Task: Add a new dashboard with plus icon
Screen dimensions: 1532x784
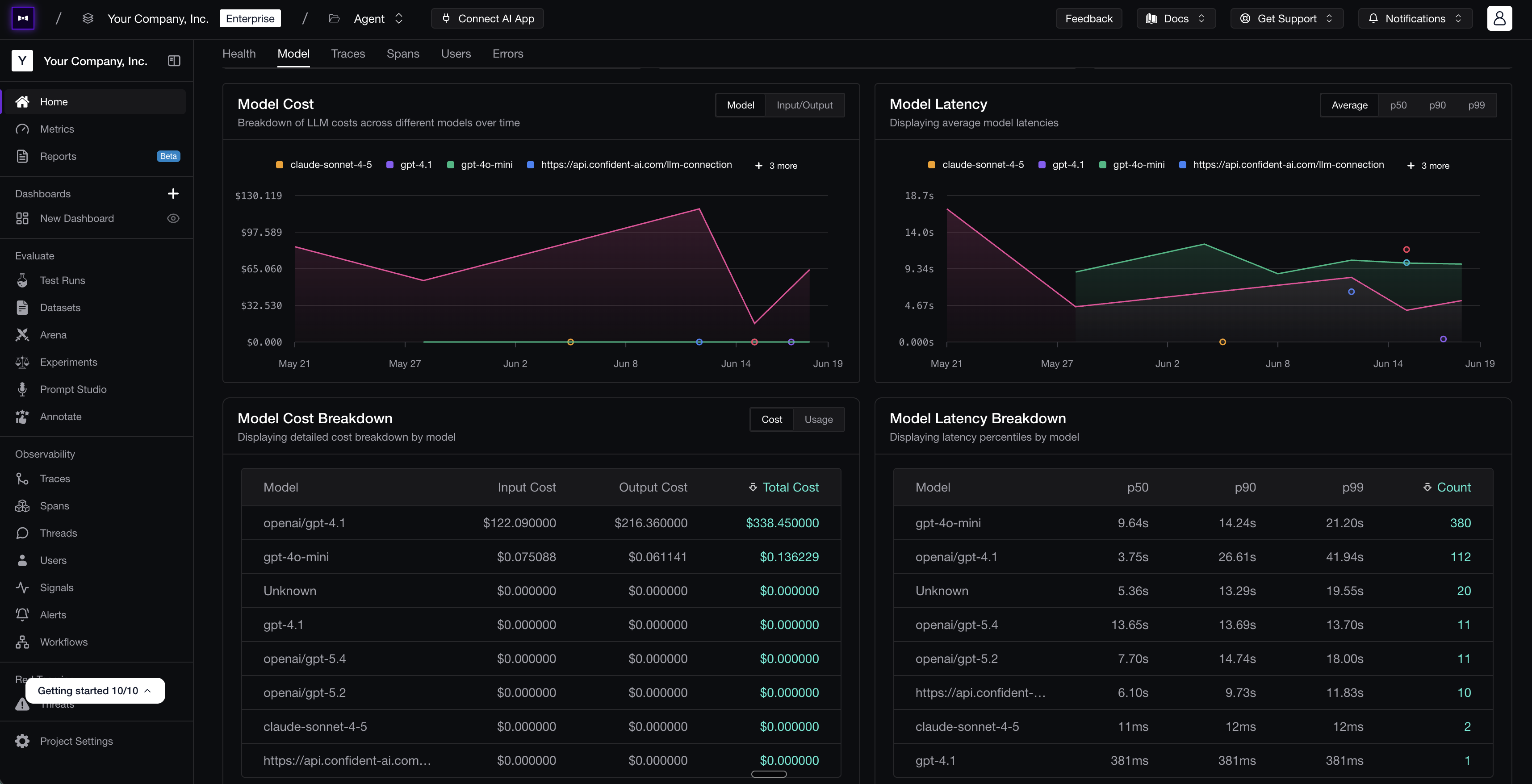Action: 173,194
